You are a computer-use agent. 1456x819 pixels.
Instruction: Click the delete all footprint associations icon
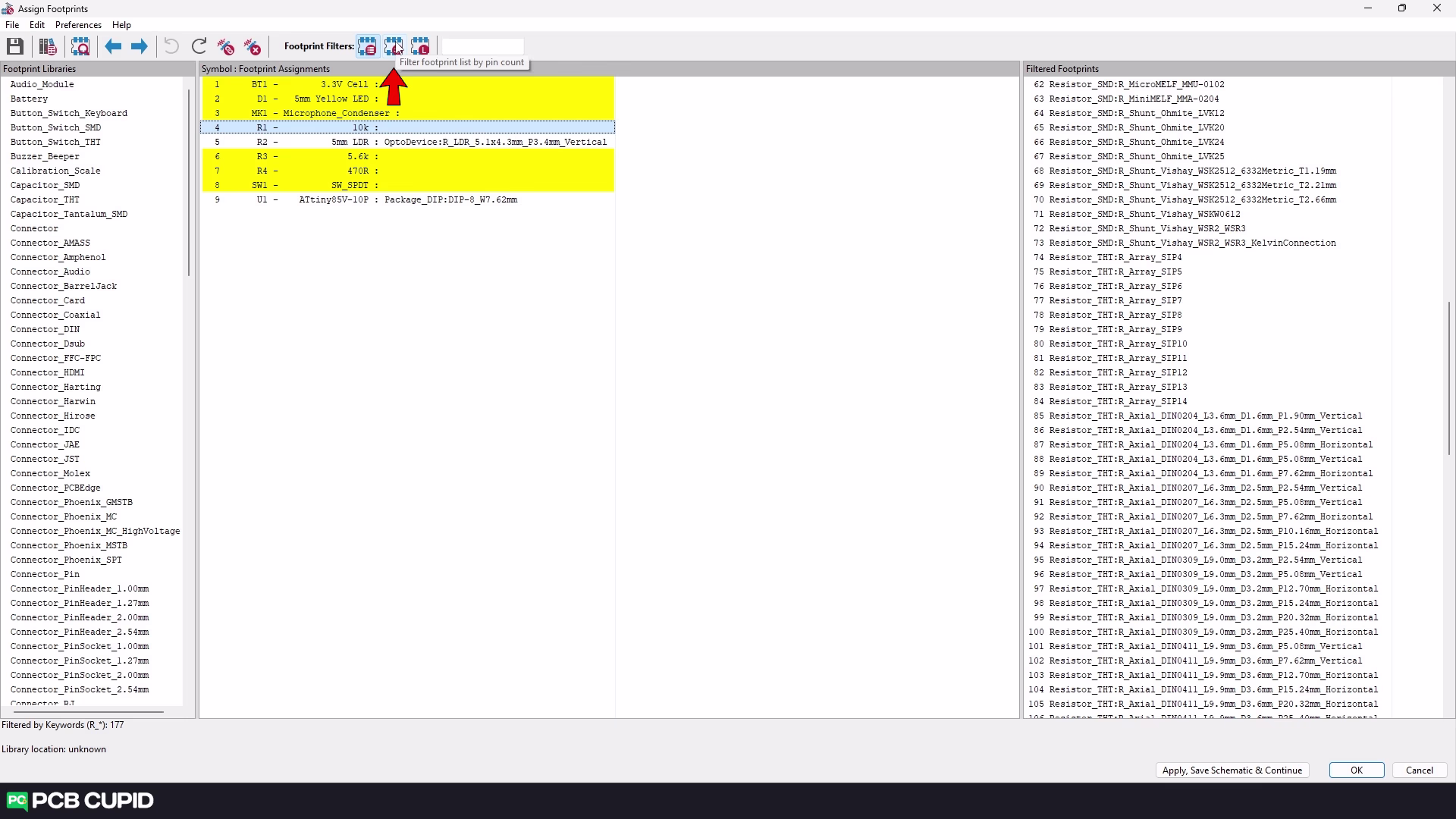tap(253, 46)
